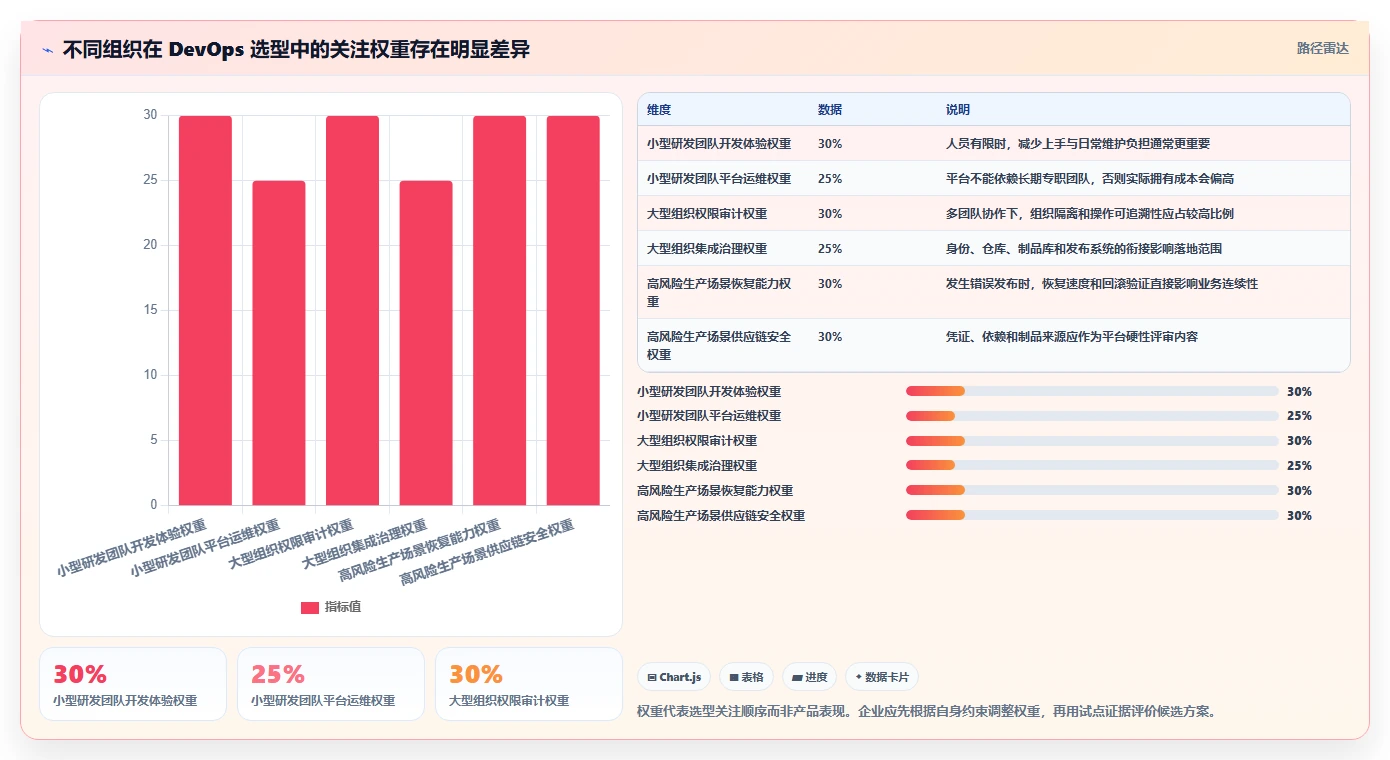
Task: Click x-axis label 高风险生产场景供应链安全权重 in chart
Action: click(x=487, y=553)
